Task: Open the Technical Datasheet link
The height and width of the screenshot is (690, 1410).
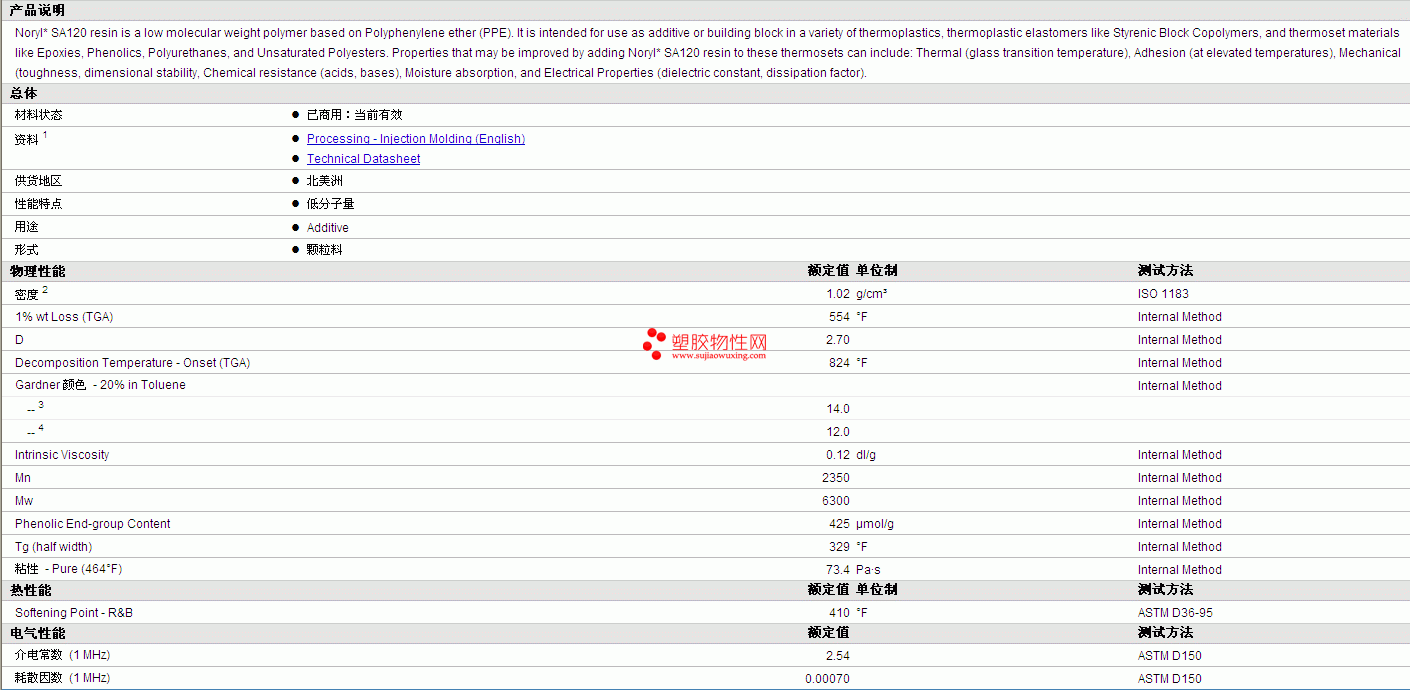Action: click(x=363, y=159)
